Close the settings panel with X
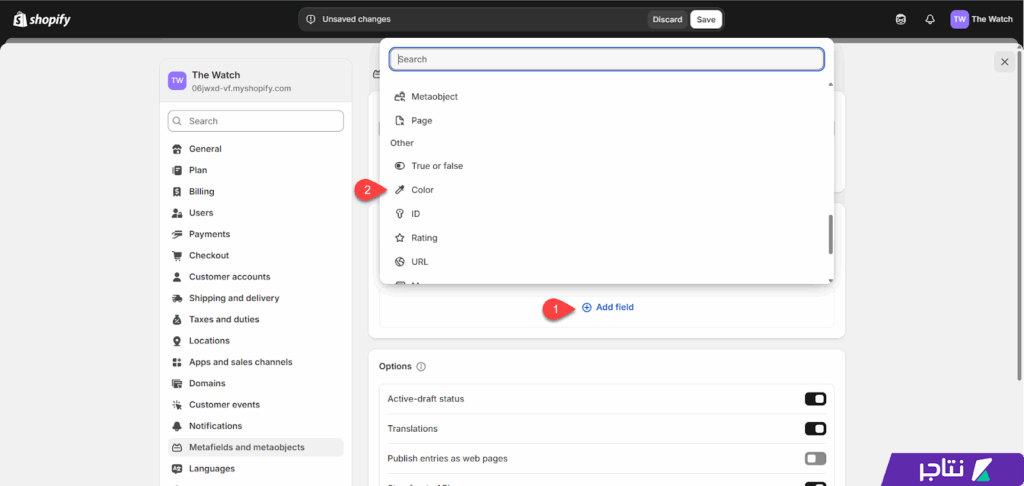 (x=1004, y=62)
